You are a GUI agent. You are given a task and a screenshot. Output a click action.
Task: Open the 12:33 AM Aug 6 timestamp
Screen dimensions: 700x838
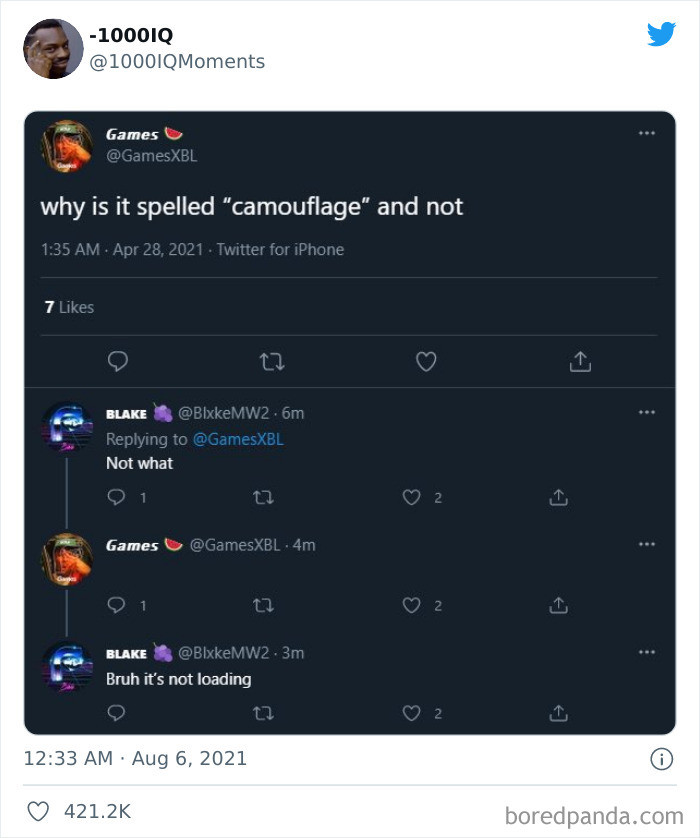[135, 759]
